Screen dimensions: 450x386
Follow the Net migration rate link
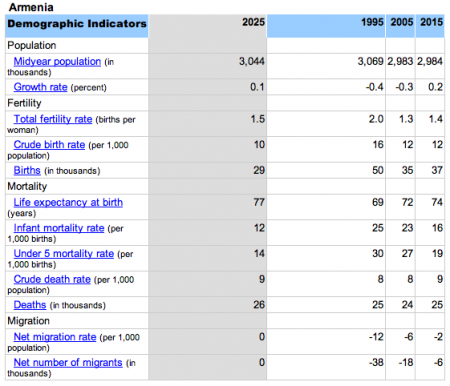55,337
